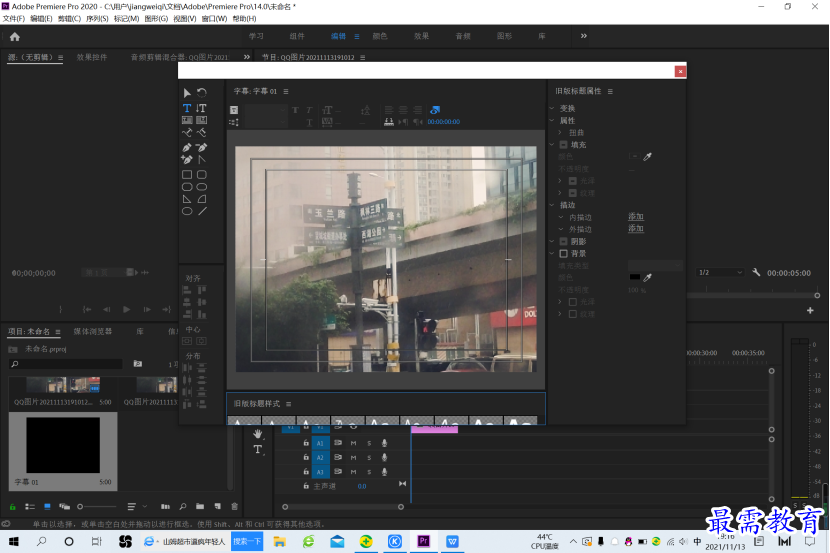Open Premiere Pro from the taskbar
830x553 pixels.
point(423,541)
